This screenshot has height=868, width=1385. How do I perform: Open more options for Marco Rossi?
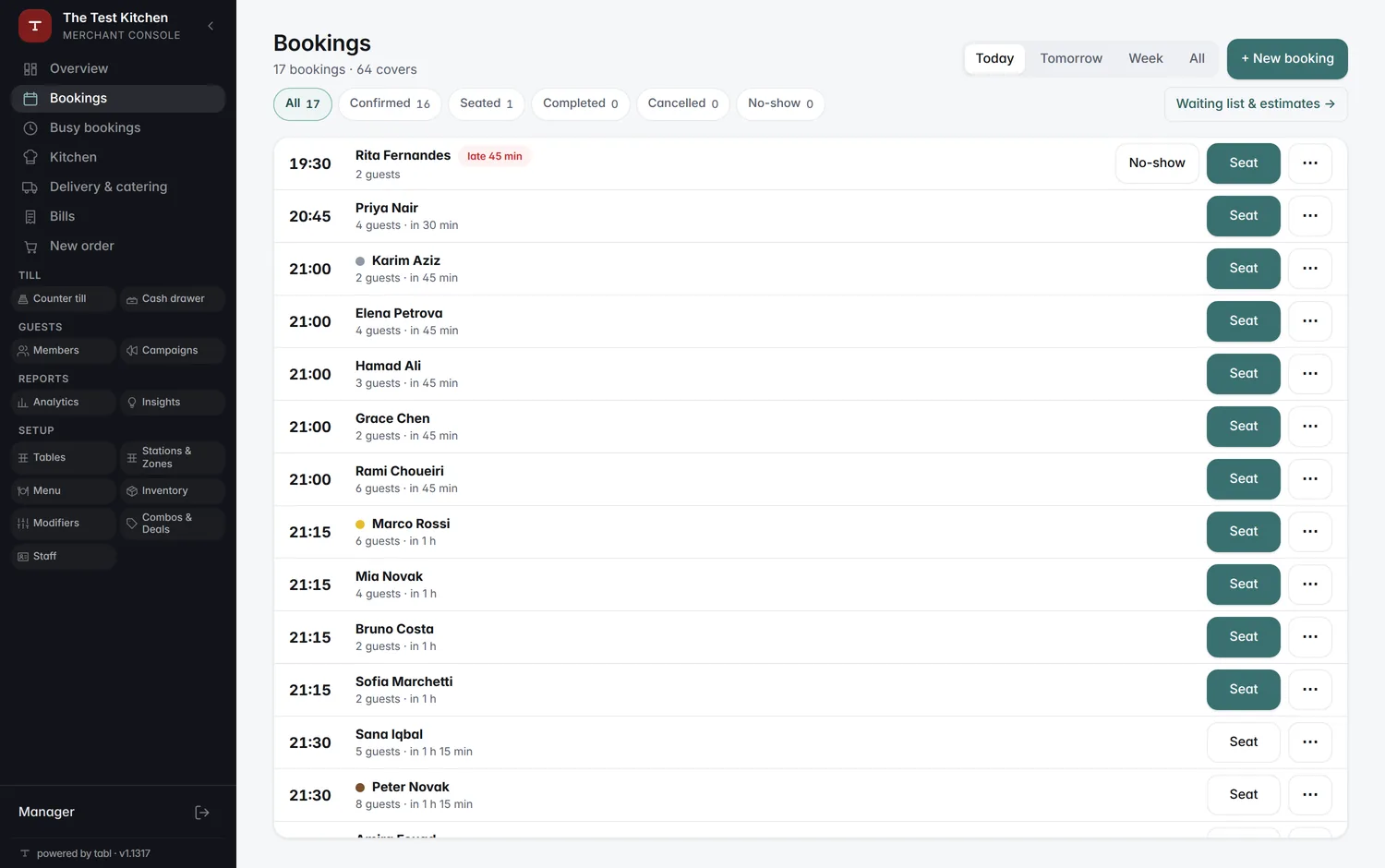(x=1310, y=532)
